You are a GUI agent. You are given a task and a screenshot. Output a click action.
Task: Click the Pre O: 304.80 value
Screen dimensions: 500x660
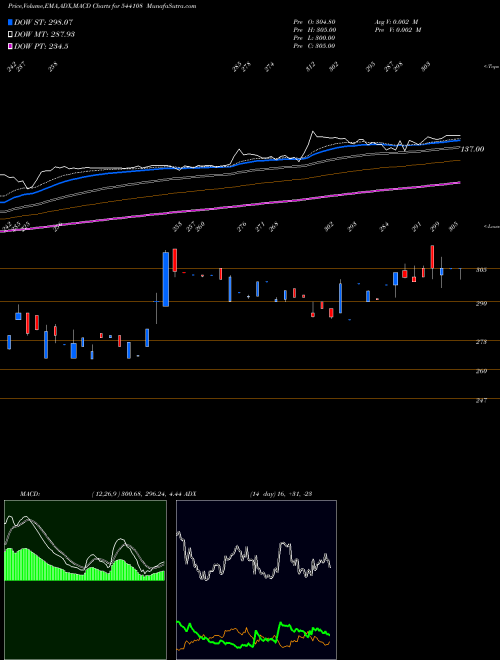click(x=314, y=22)
